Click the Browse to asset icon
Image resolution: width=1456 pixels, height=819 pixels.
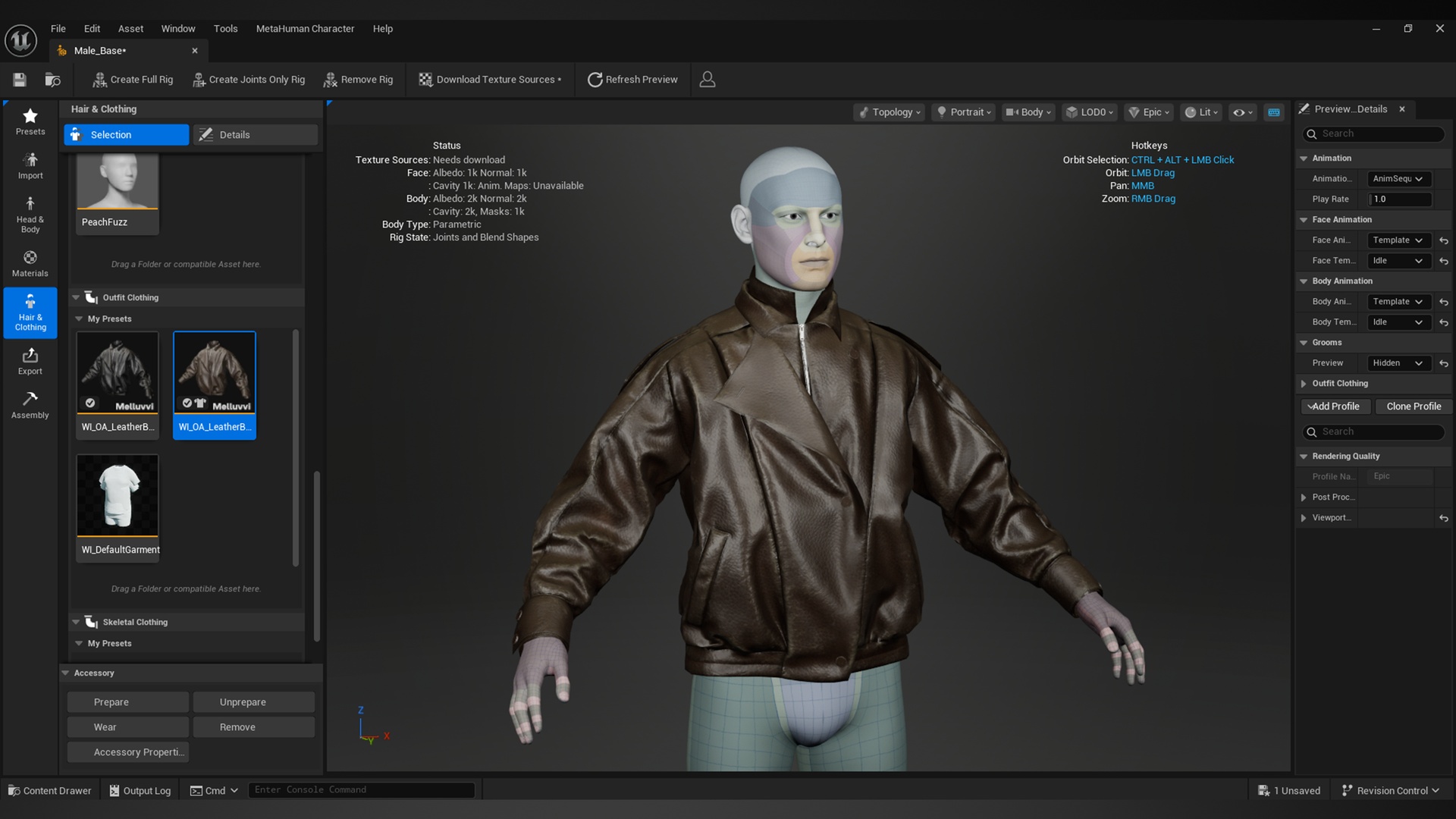click(52, 80)
